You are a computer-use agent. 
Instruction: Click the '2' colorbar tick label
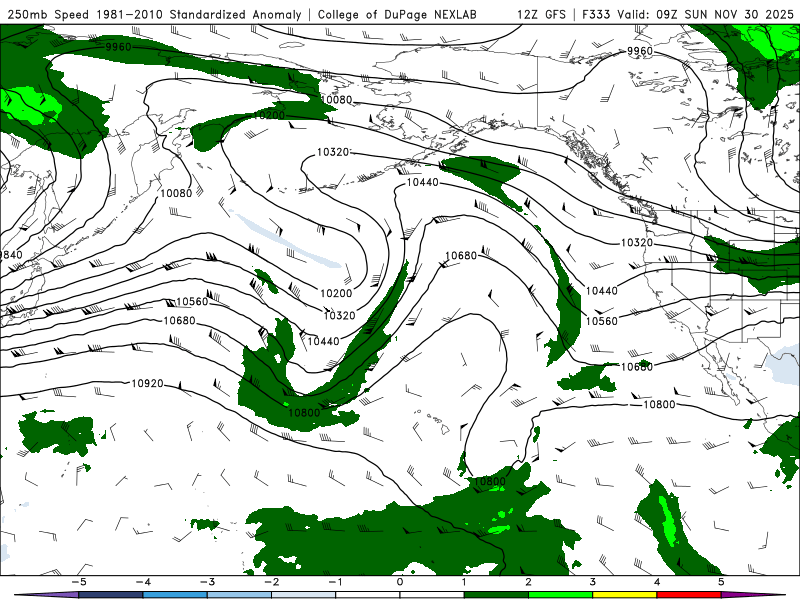click(529, 582)
